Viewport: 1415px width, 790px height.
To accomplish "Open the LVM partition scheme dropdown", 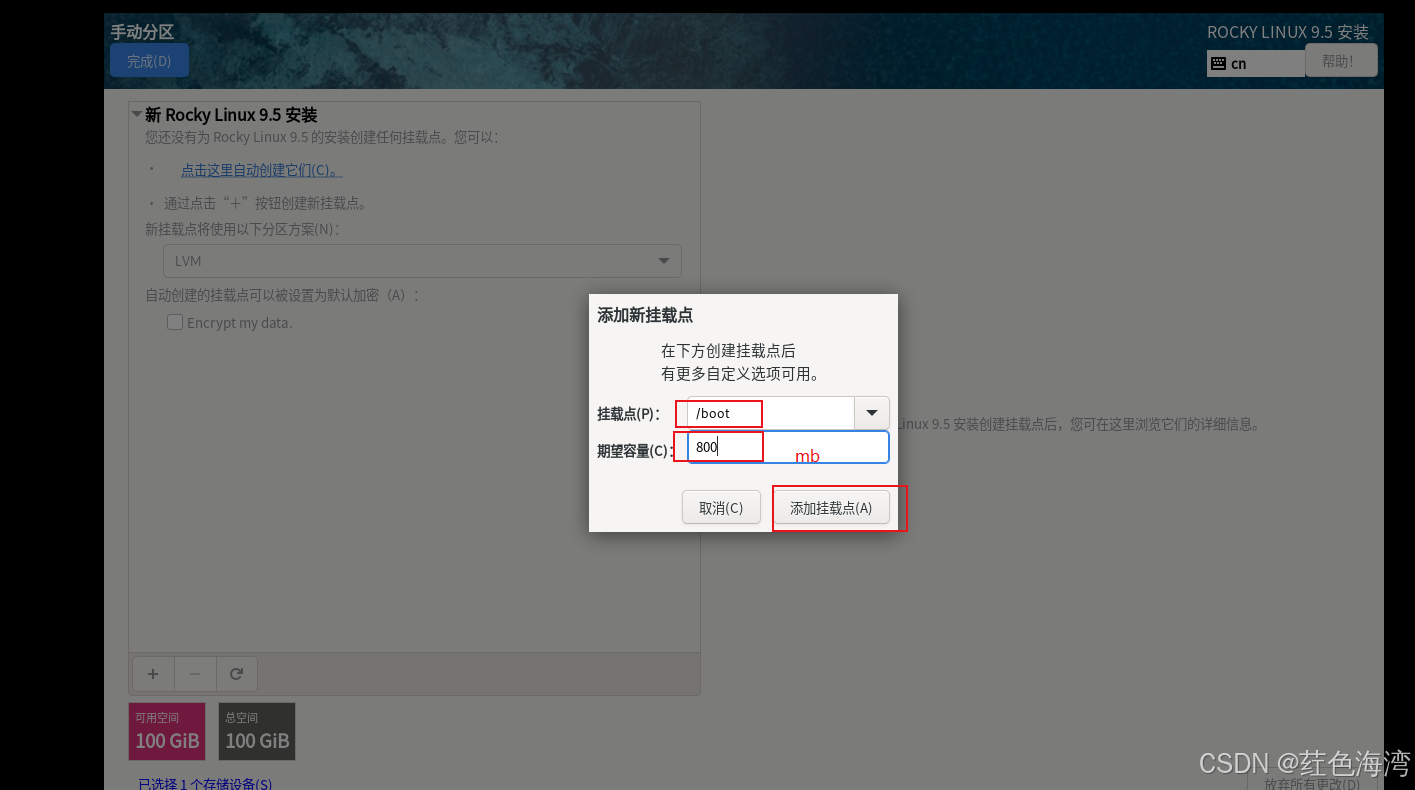I will [422, 261].
